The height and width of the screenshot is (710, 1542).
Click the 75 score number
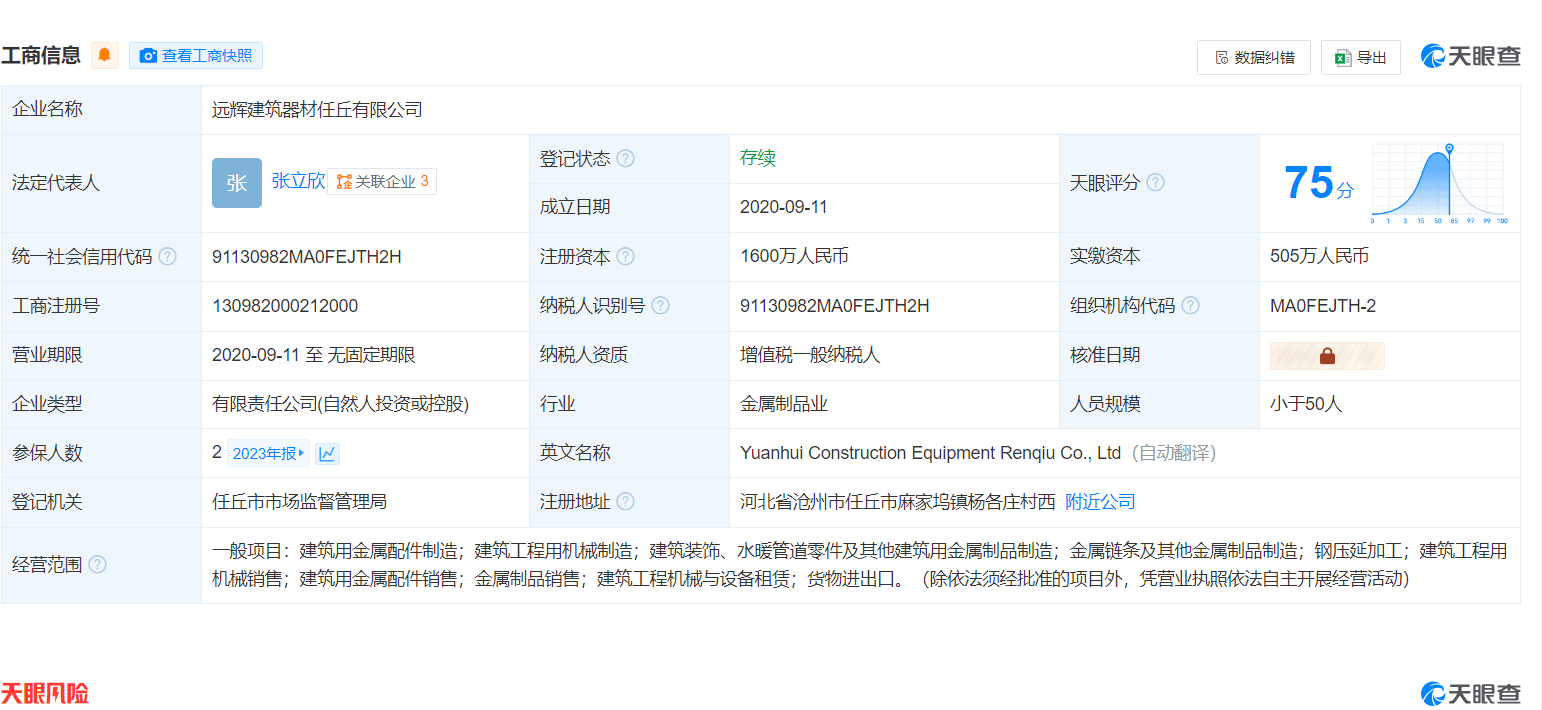tap(1309, 183)
